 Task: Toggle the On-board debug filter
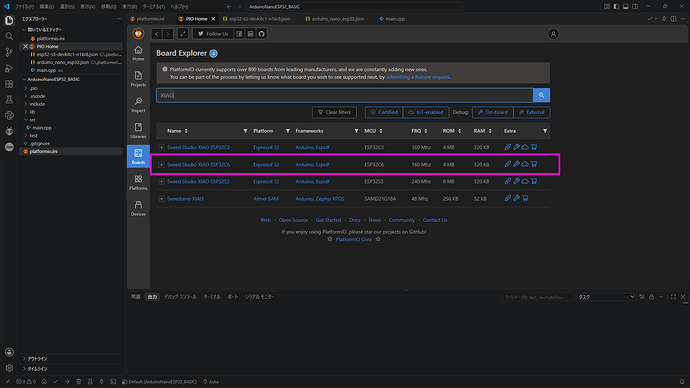pyautogui.click(x=493, y=112)
